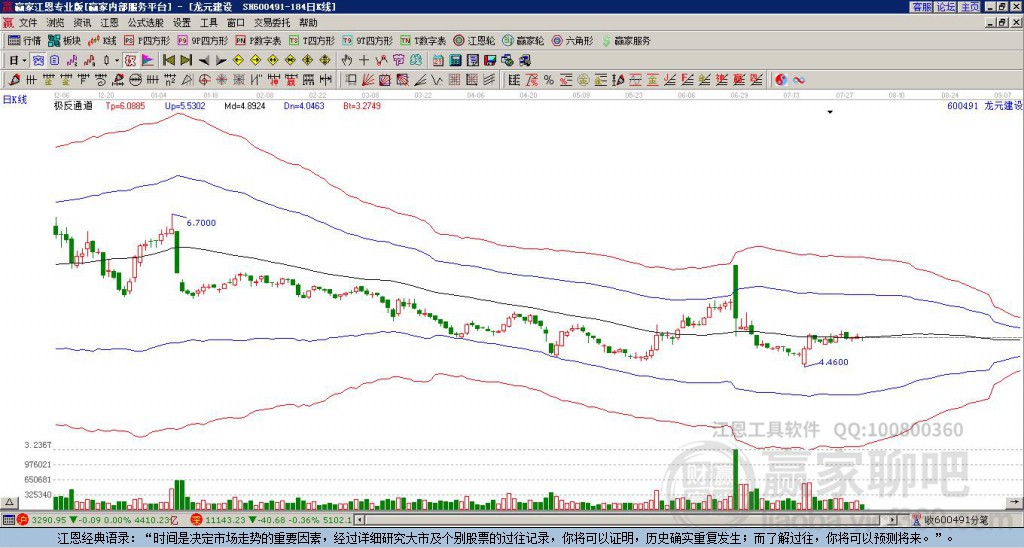Select the circled 金 golden ratio tool
This screenshot has height=548, width=1024.
pyautogui.click(x=583, y=80)
